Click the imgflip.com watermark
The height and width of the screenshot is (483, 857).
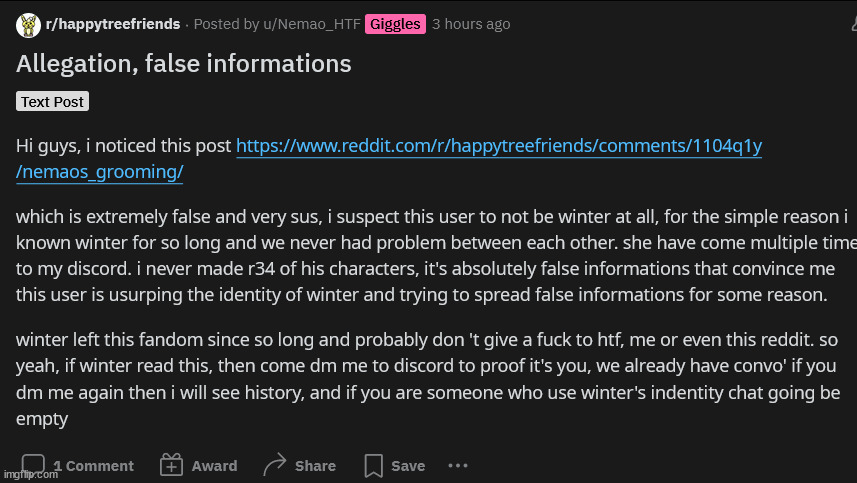pyautogui.click(x=31, y=474)
